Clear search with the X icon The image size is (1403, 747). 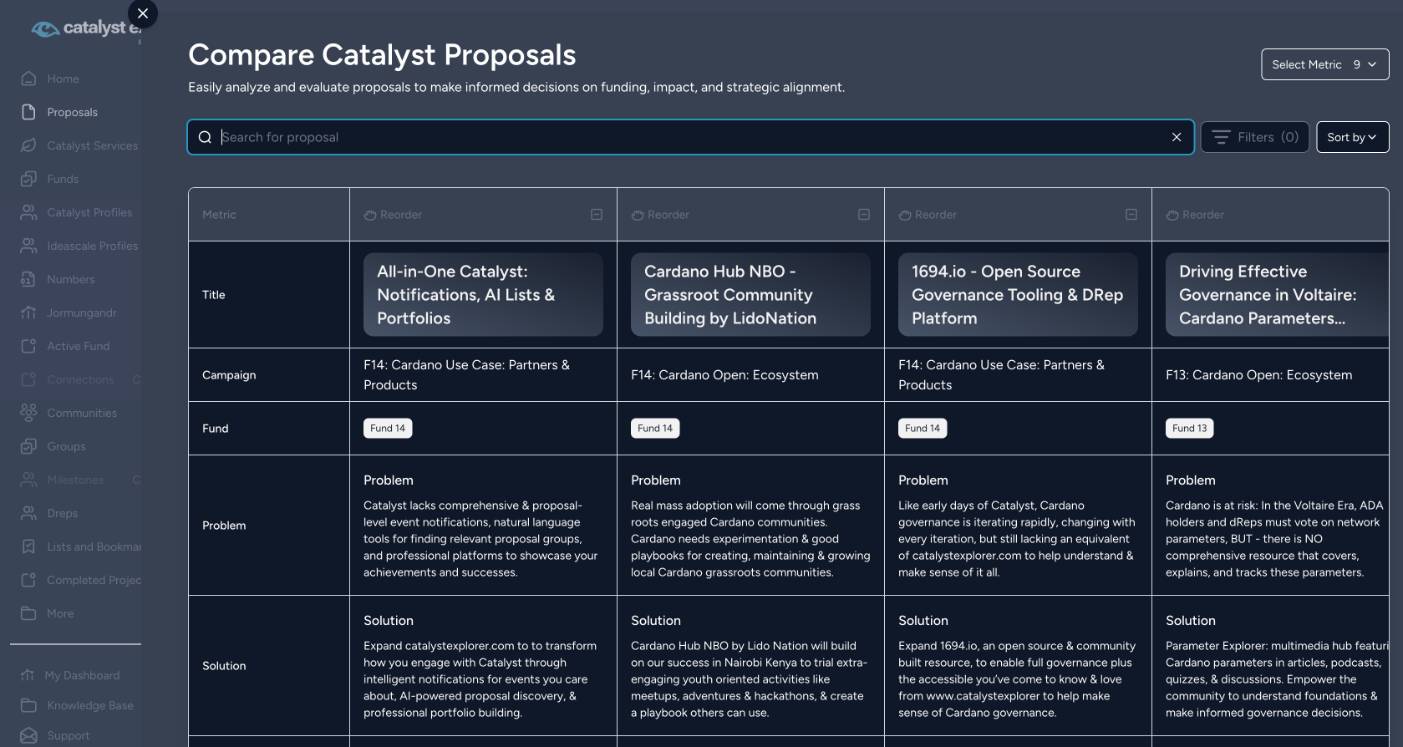1176,137
